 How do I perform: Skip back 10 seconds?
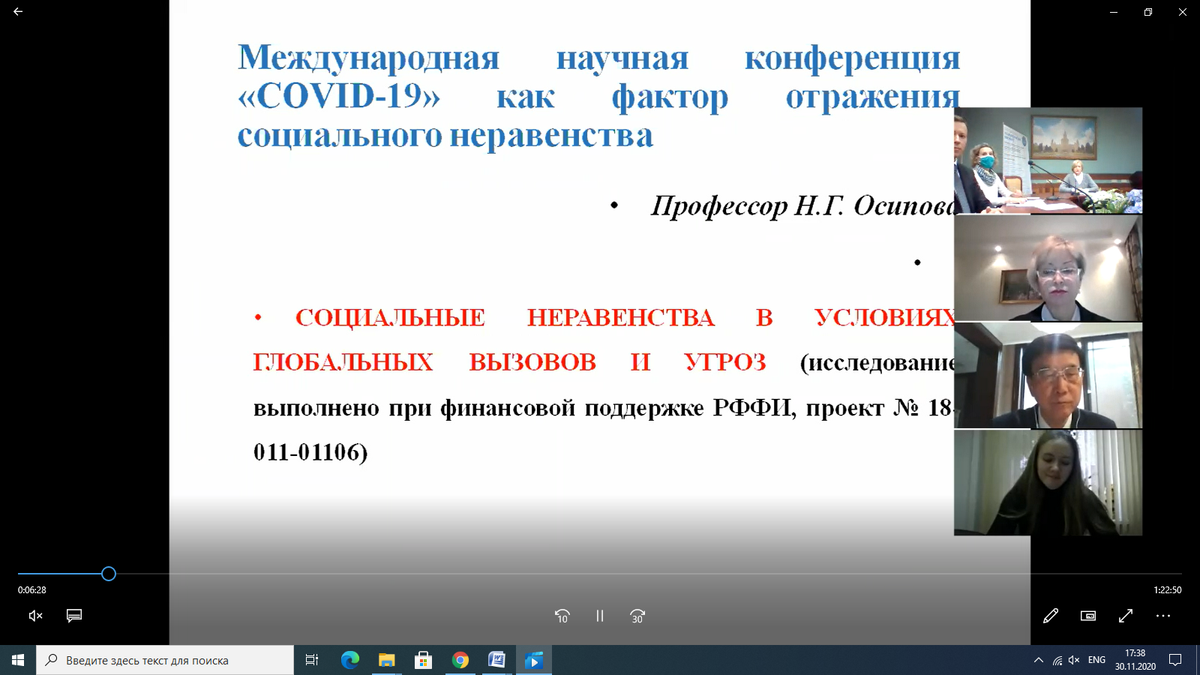[x=562, y=616]
